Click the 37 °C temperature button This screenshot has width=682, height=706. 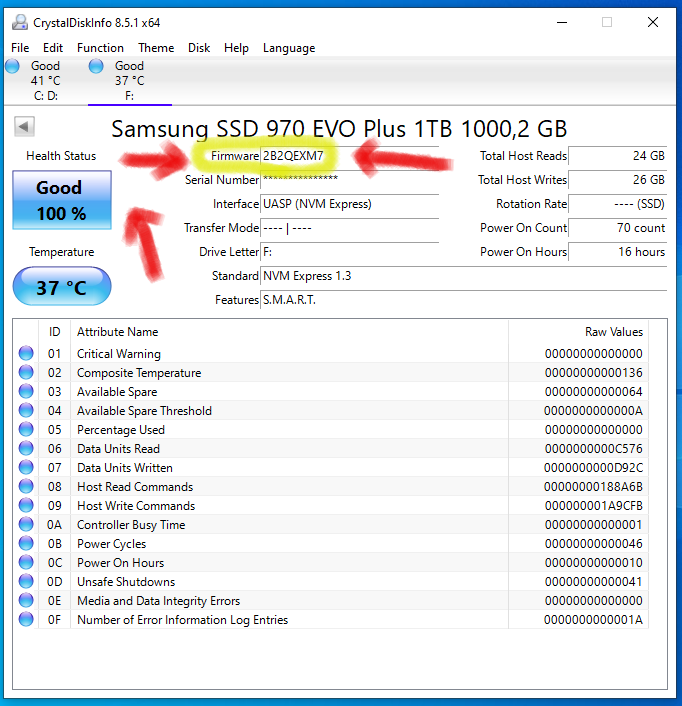point(62,287)
